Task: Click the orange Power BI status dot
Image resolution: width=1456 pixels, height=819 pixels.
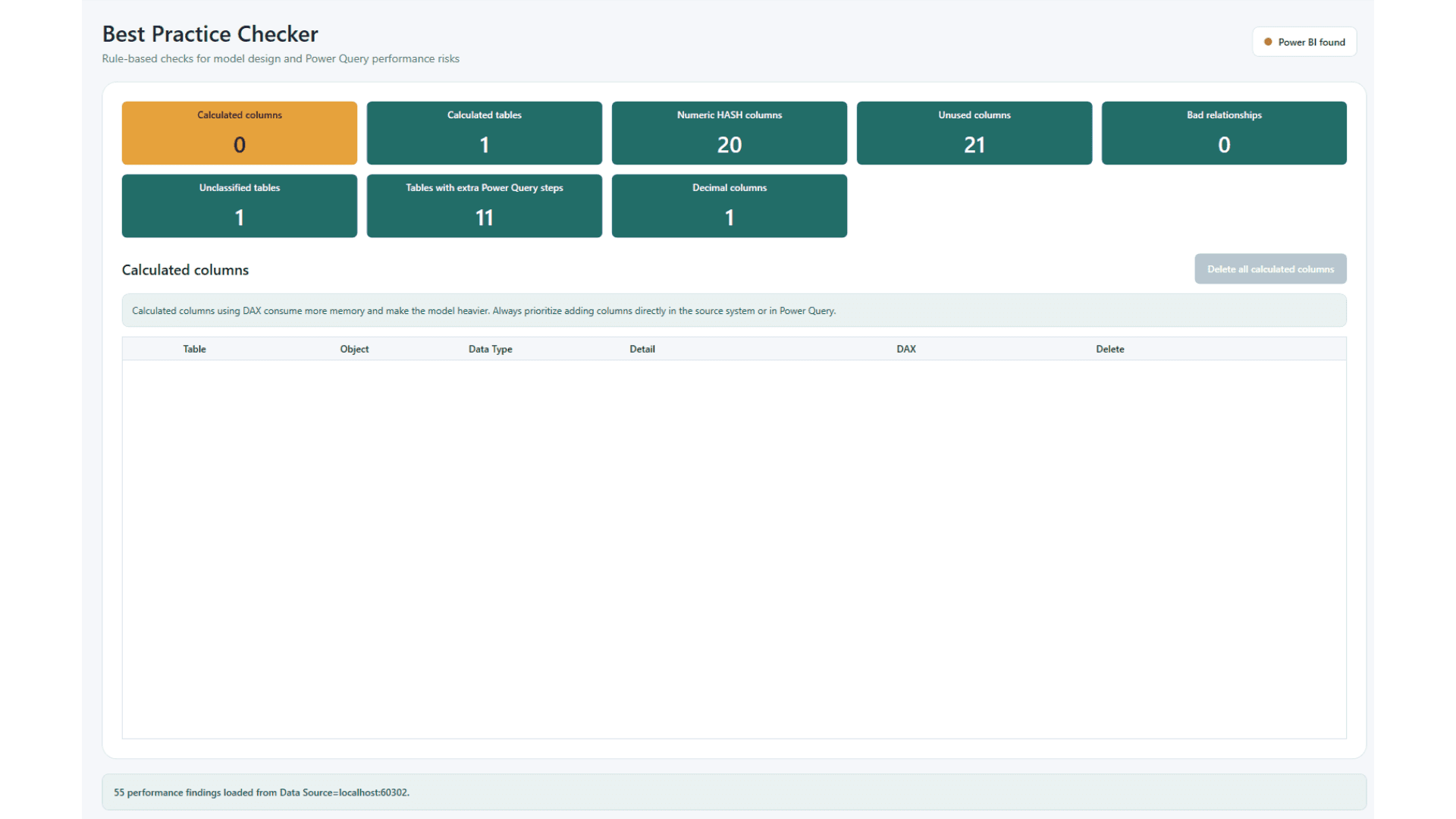Action: 1268,42
